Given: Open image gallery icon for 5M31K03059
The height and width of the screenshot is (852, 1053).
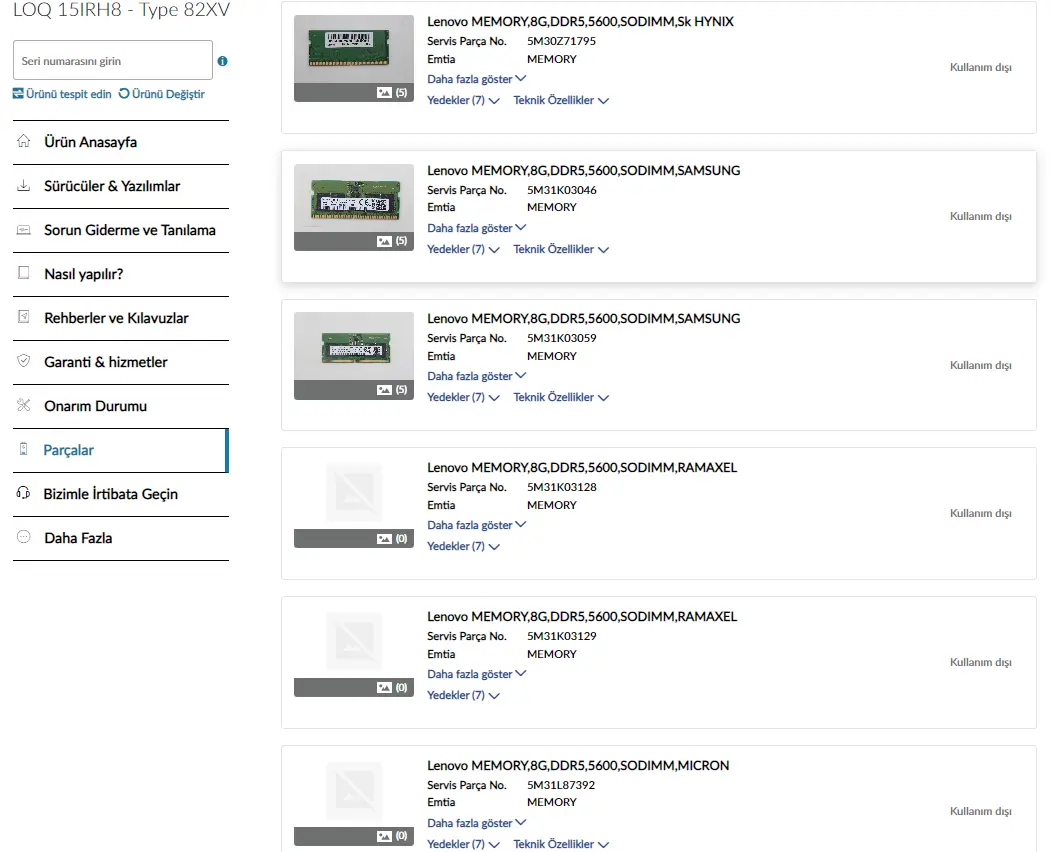Looking at the screenshot, I should 384,390.
